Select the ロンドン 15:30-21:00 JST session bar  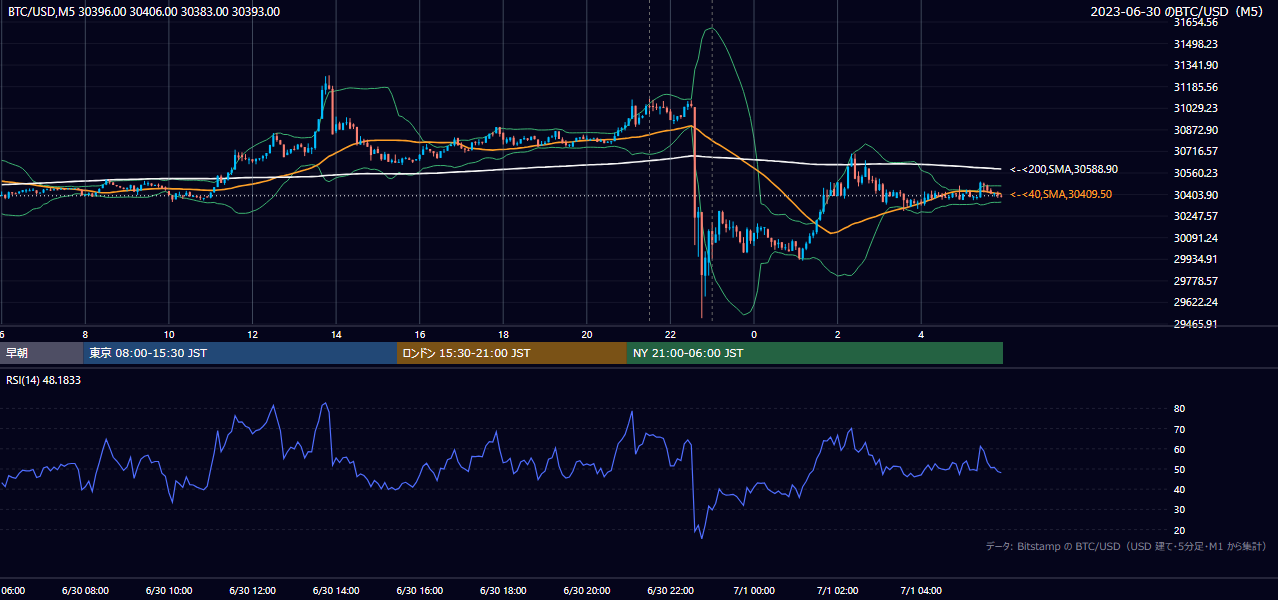click(512, 353)
